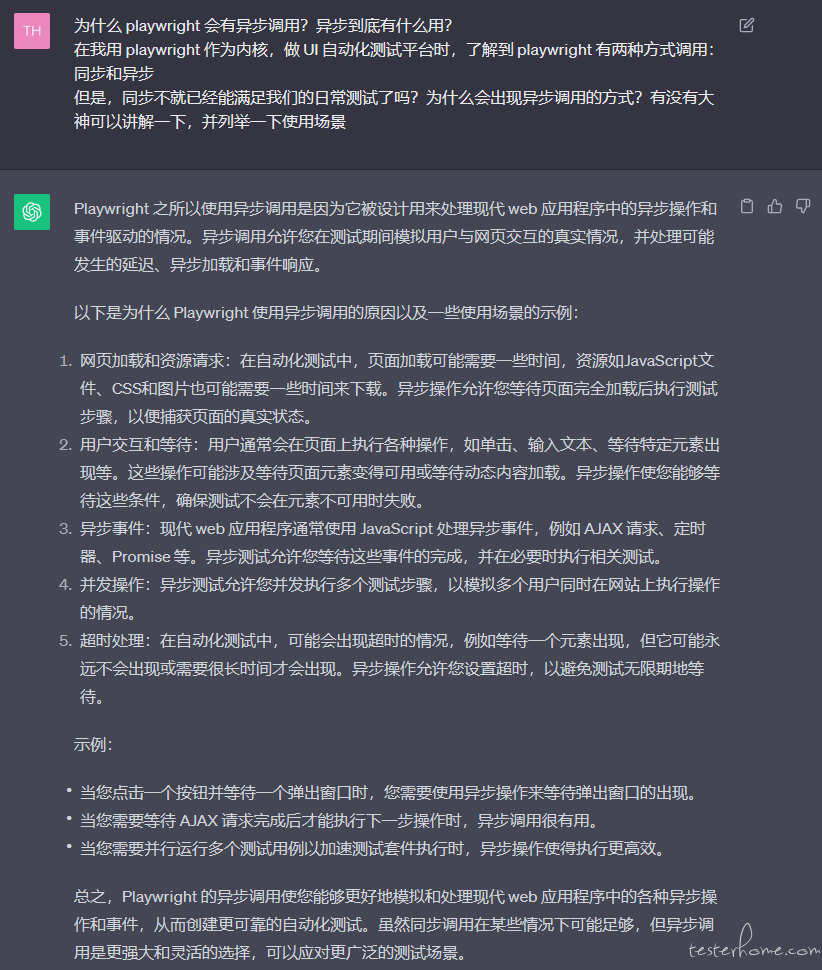Select list item 1 网页加载和资源请求

398,388
